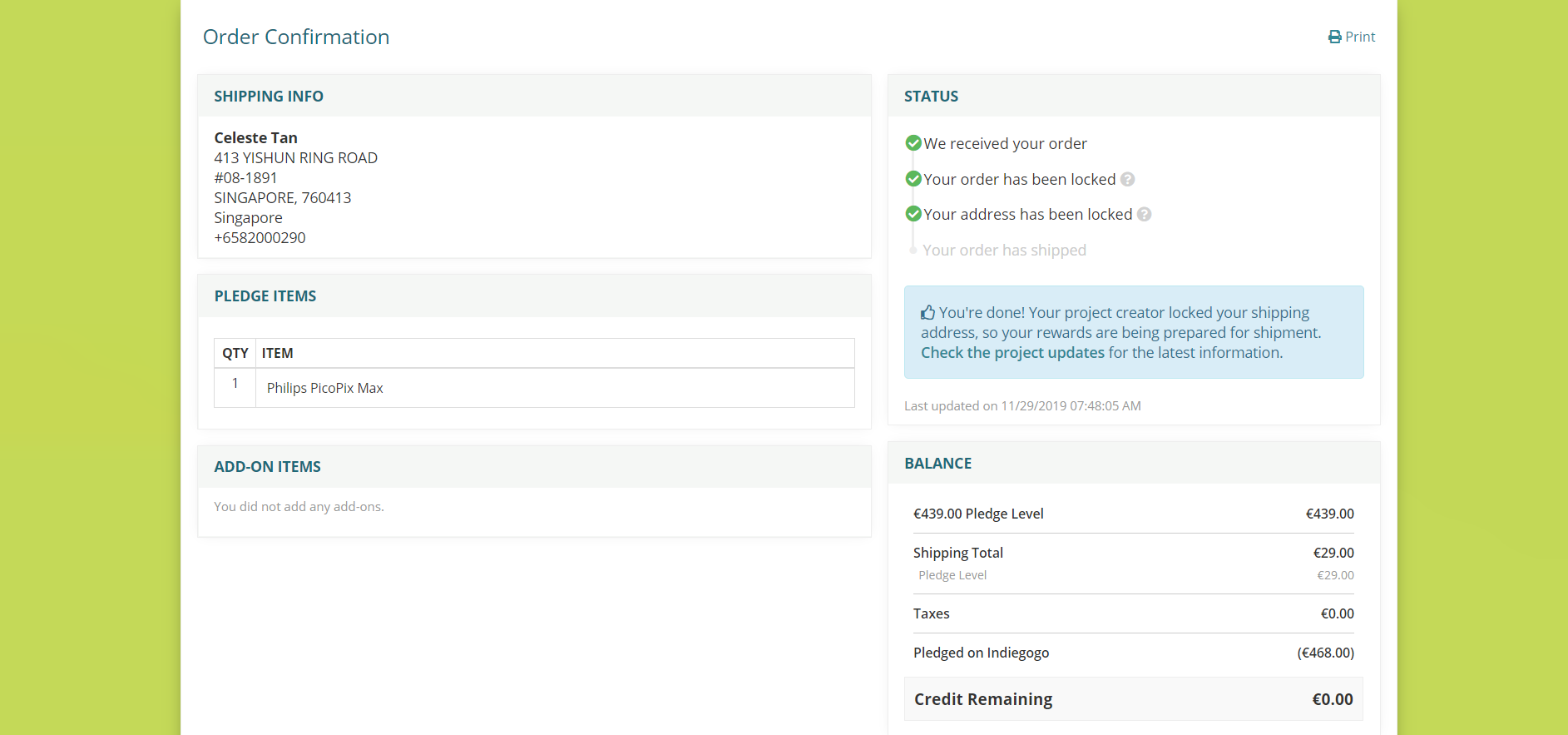The width and height of the screenshot is (1568, 735).
Task: Click the Philips PicoPix Max item
Action: (x=324, y=388)
